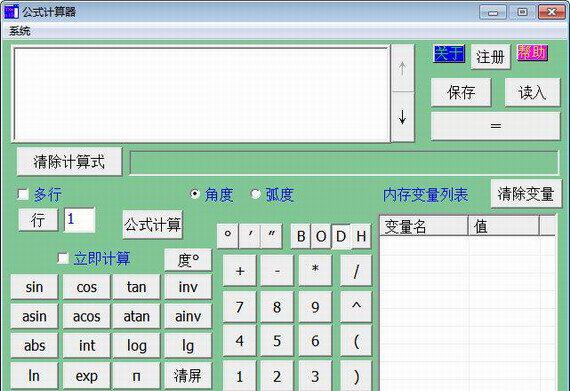570x391 pixels.
Task: Enable the 立即计算 instant calculation checkbox
Action: point(63,258)
